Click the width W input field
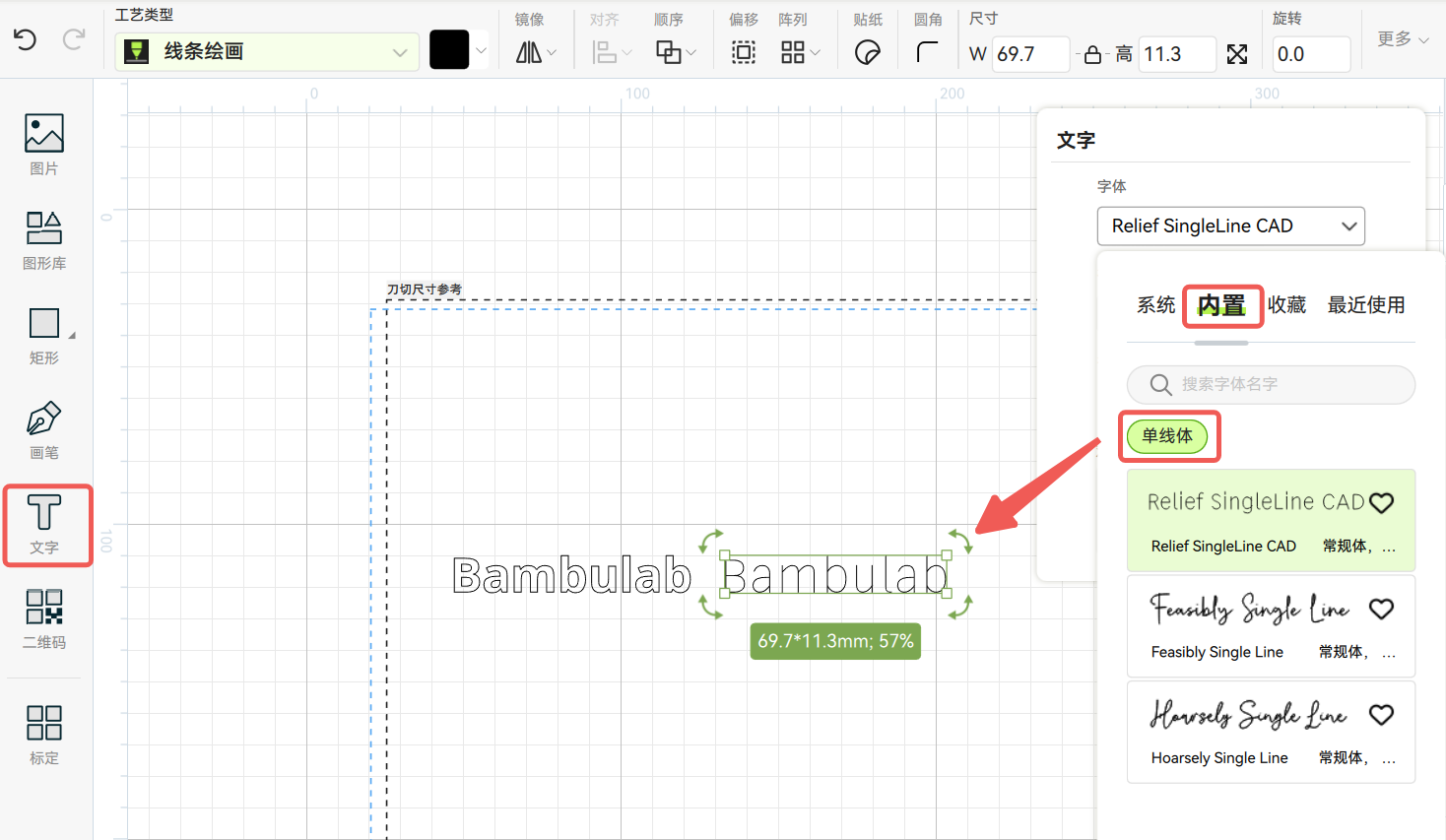 point(1030,54)
